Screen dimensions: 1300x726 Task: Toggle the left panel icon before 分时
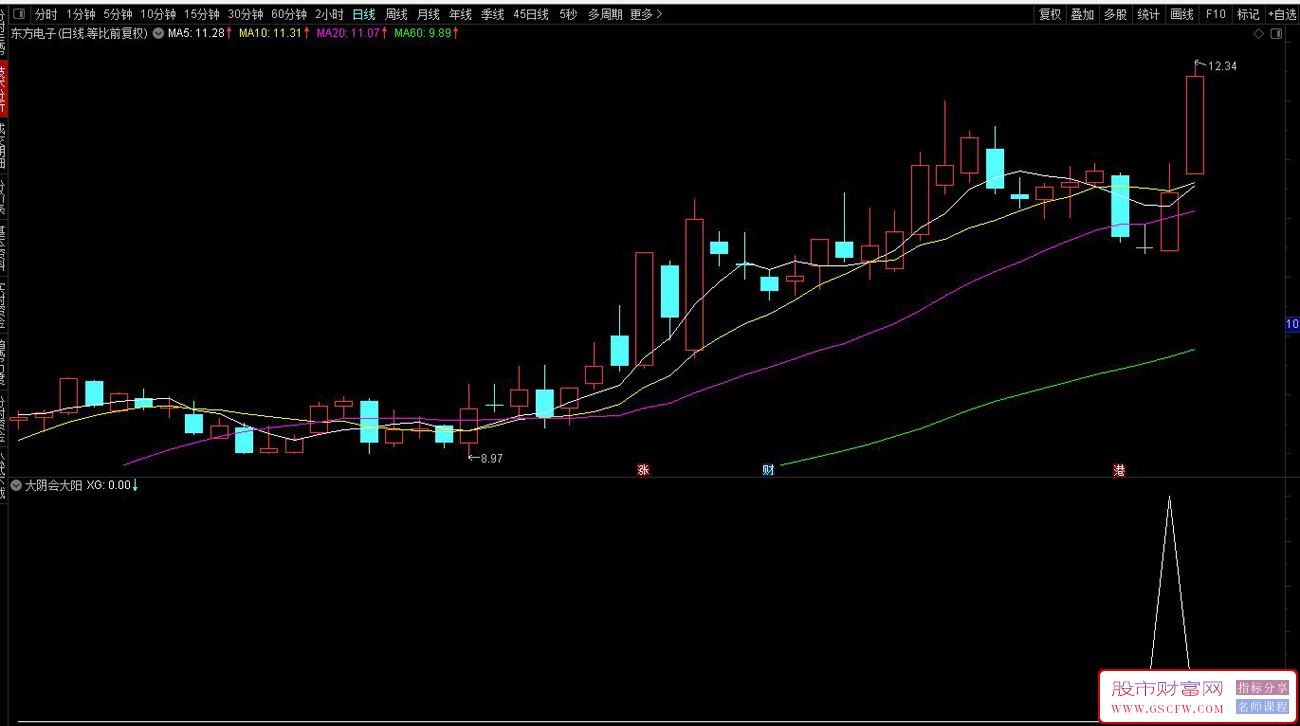19,14
